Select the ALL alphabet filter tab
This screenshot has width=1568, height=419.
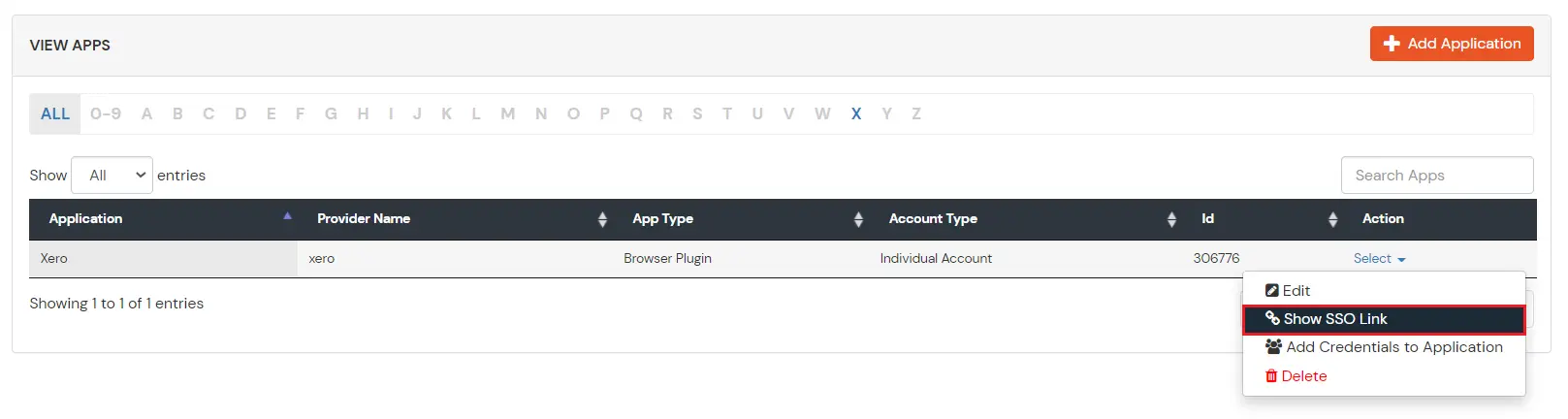coord(55,113)
